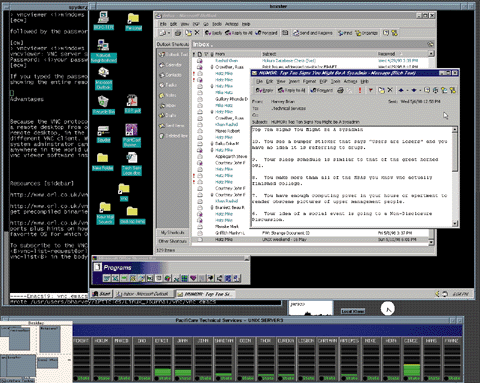Click the red Importance exclamation icon
This screenshot has width=480, height=383.
pyautogui.click(x=360, y=90)
